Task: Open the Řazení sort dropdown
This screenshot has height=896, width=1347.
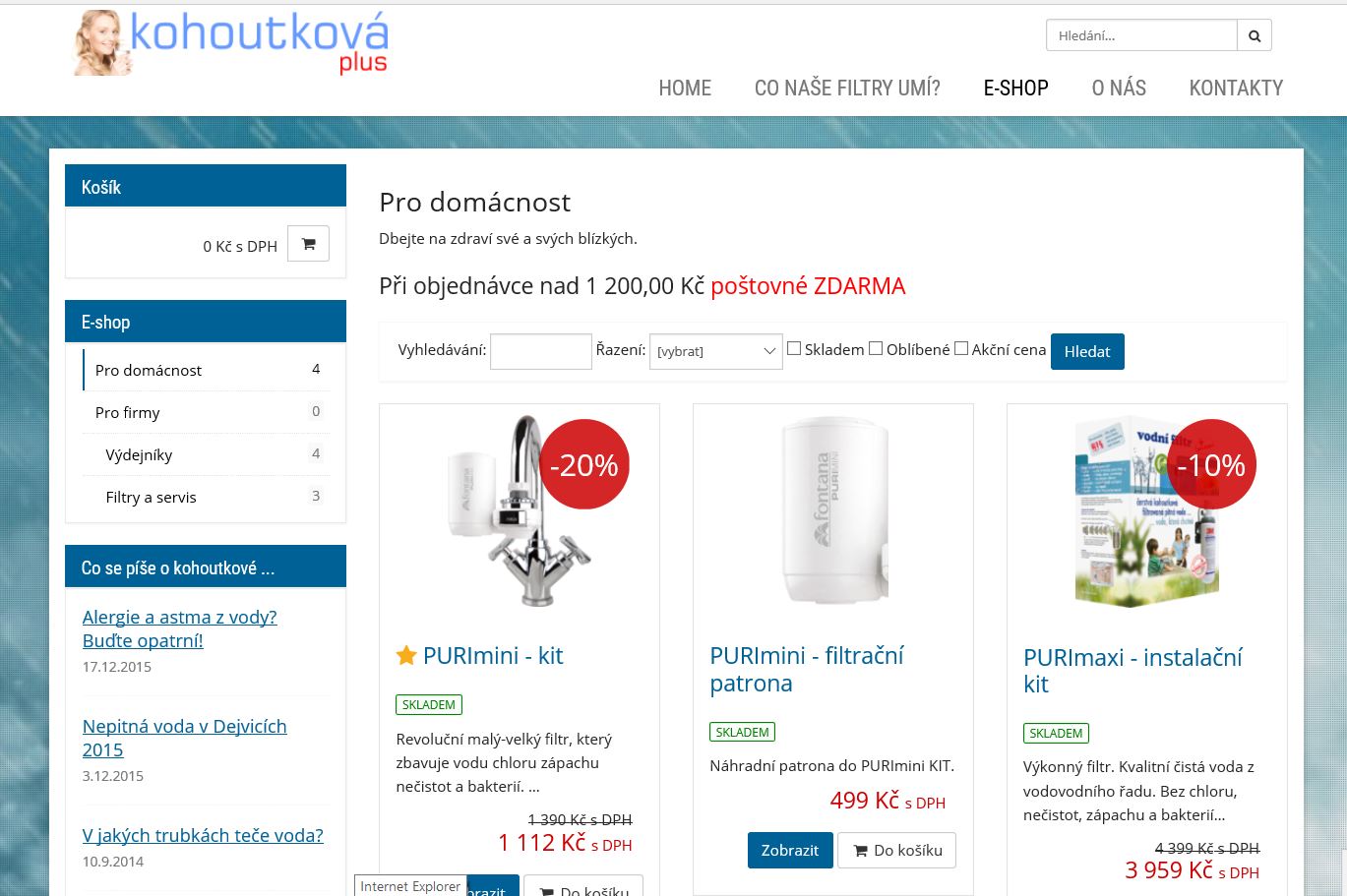Action: pos(716,351)
